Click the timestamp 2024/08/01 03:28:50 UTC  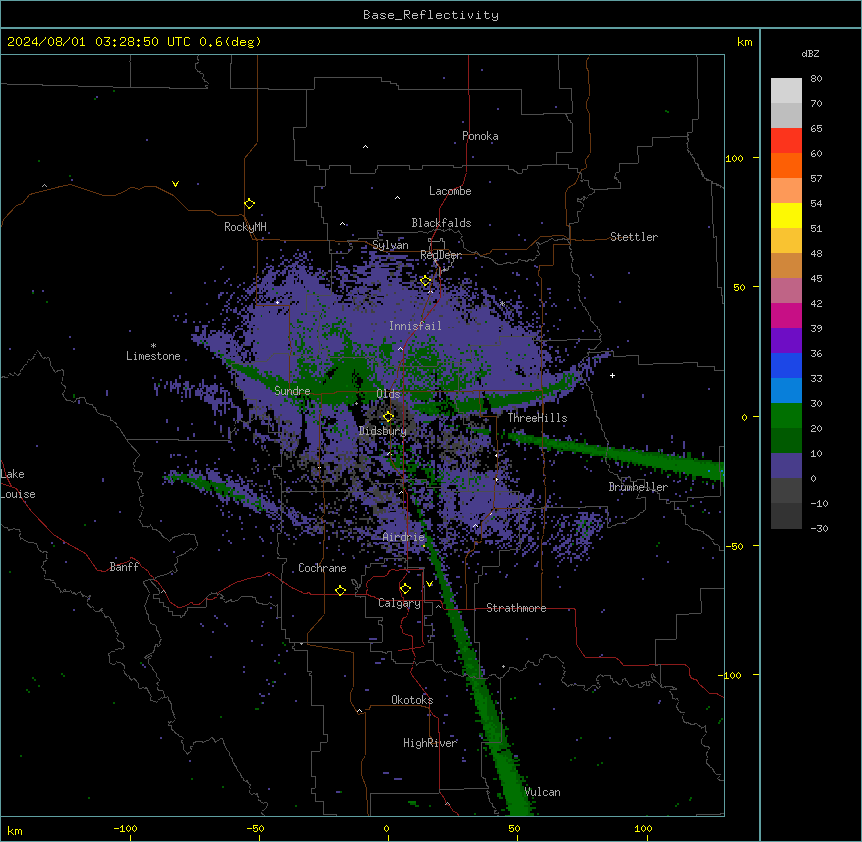[x=99, y=42]
